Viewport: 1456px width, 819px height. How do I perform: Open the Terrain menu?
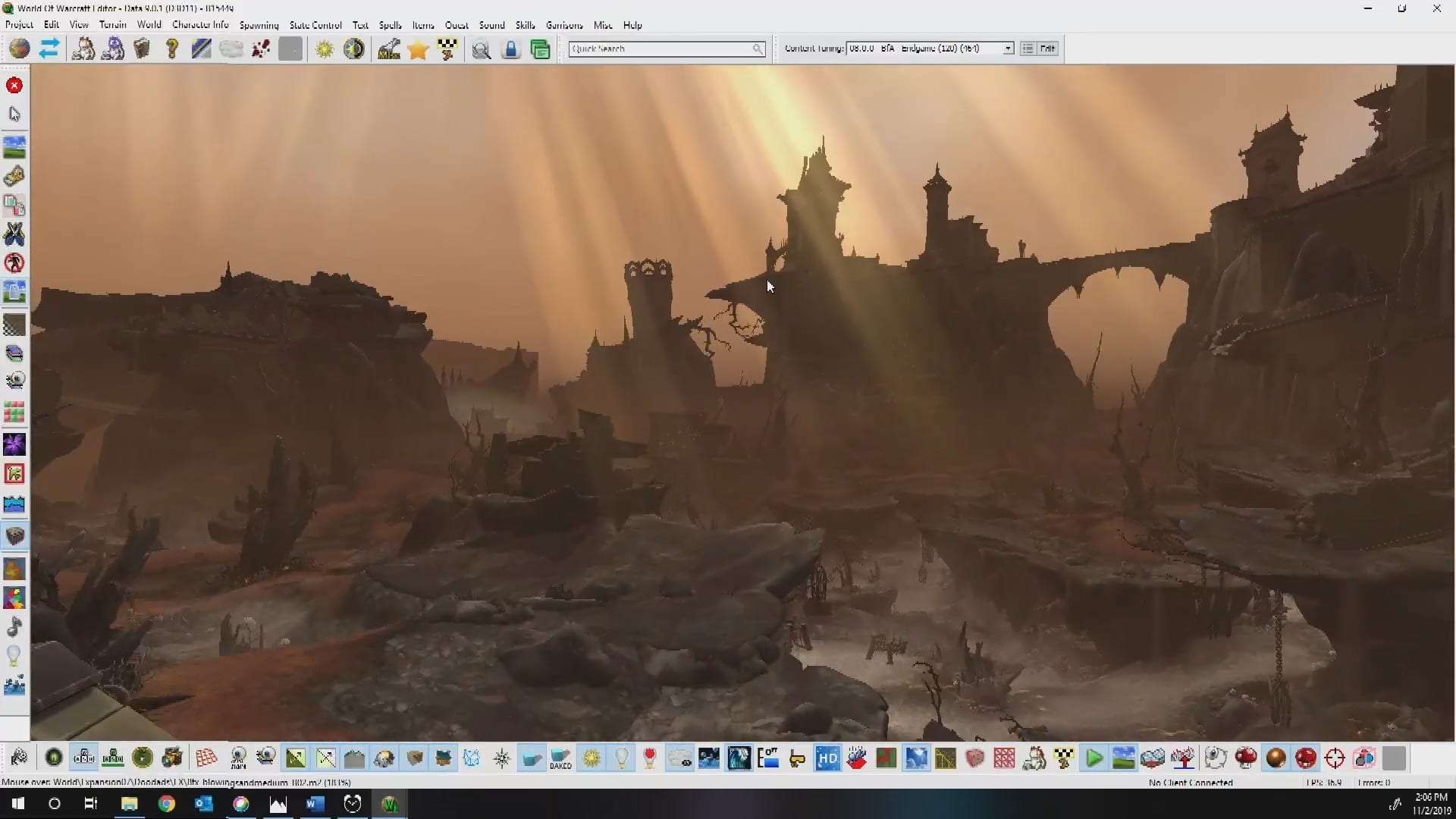point(112,25)
